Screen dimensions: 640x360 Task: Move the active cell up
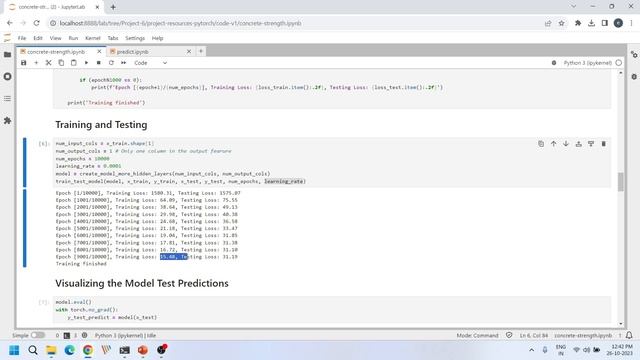point(553,144)
